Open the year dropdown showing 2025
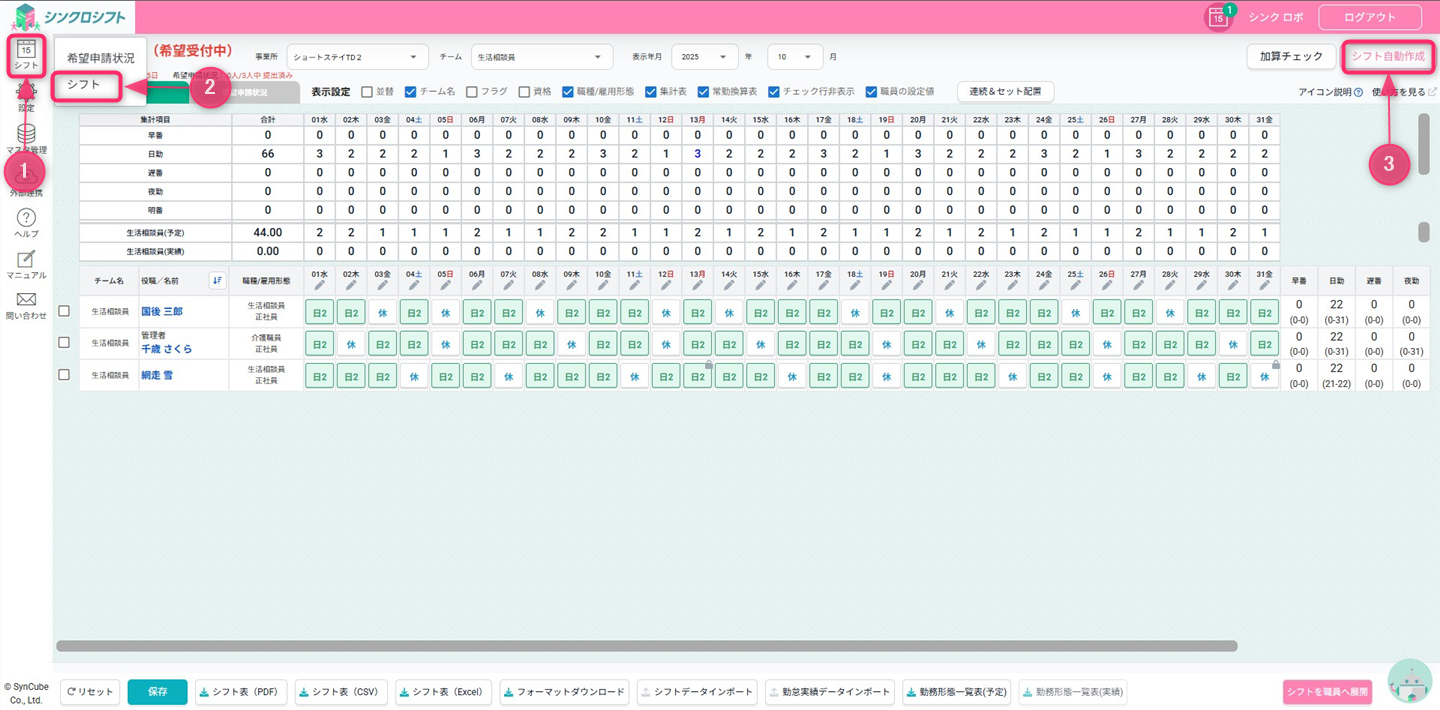The image size is (1440, 710). [704, 57]
